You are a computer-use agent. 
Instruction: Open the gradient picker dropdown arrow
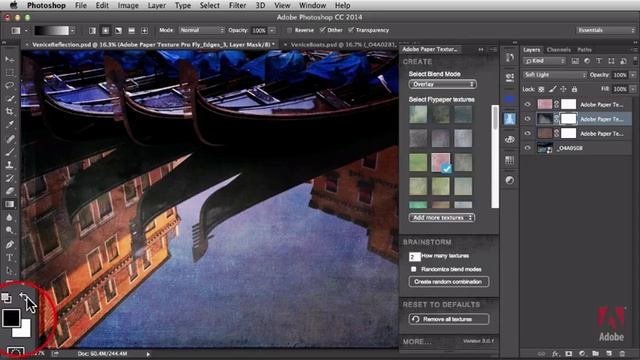(x=72, y=31)
